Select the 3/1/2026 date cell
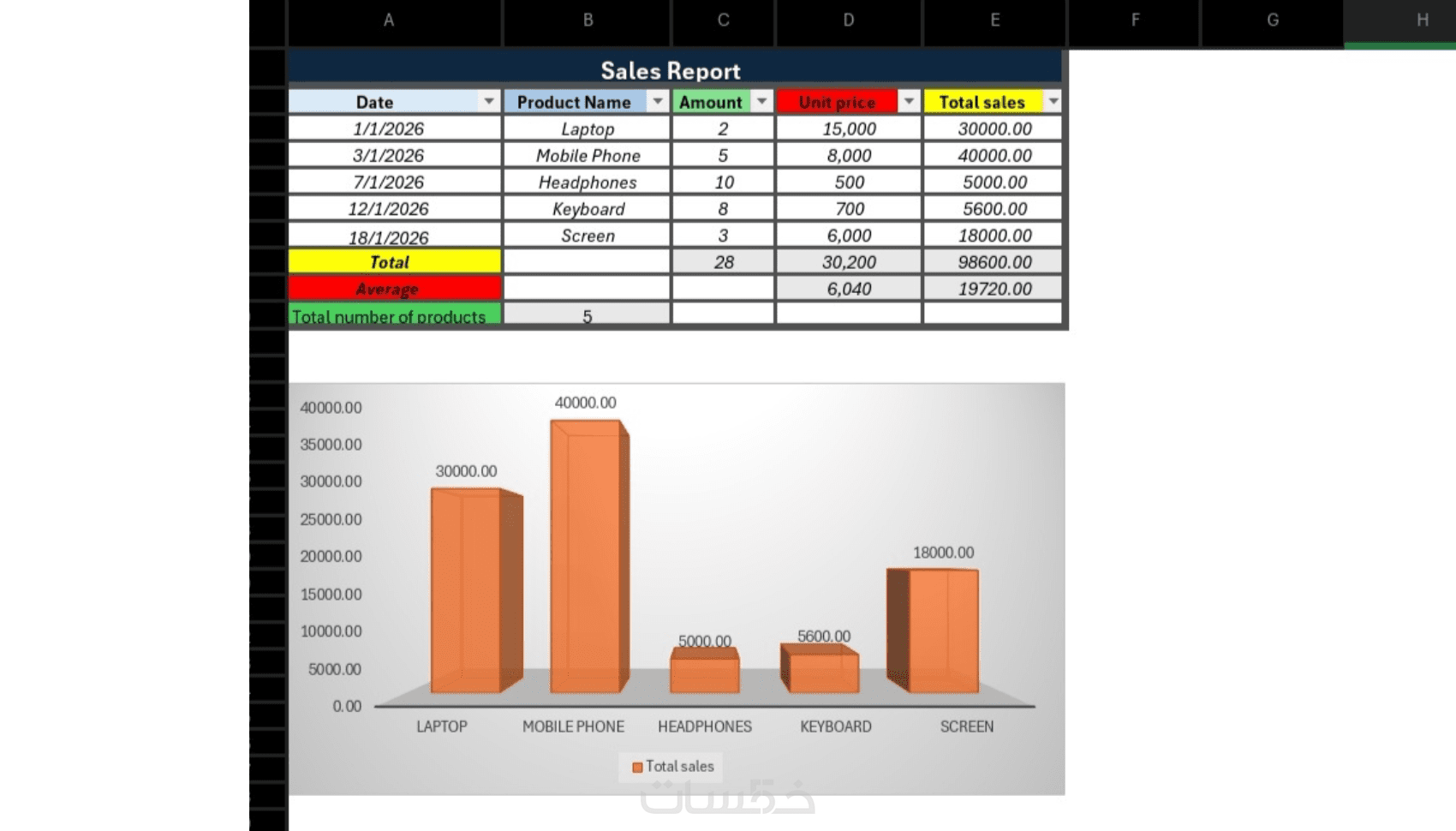The width and height of the screenshot is (1456, 831). (394, 155)
